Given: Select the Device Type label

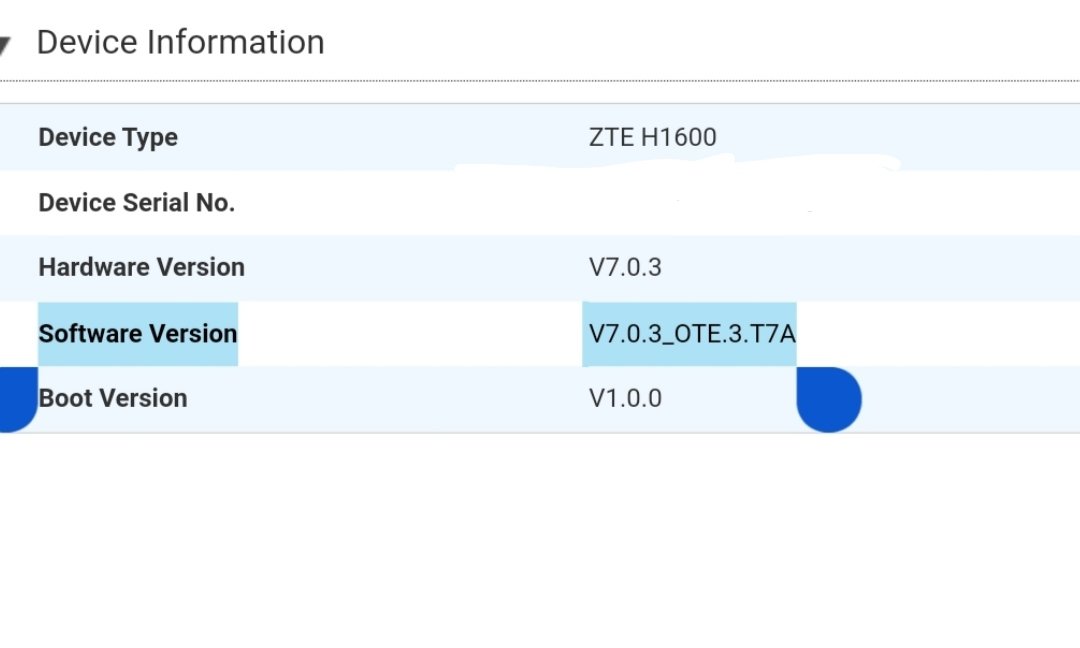Looking at the screenshot, I should coord(108,137).
